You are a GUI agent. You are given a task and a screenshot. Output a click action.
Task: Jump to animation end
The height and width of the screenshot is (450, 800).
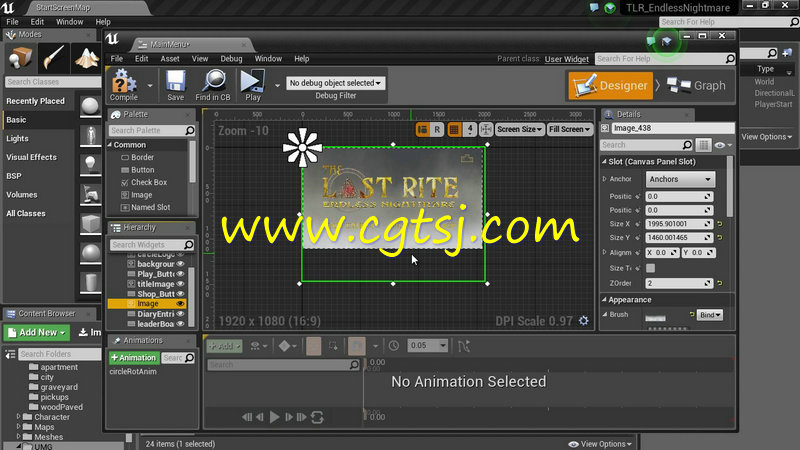[x=302, y=417]
